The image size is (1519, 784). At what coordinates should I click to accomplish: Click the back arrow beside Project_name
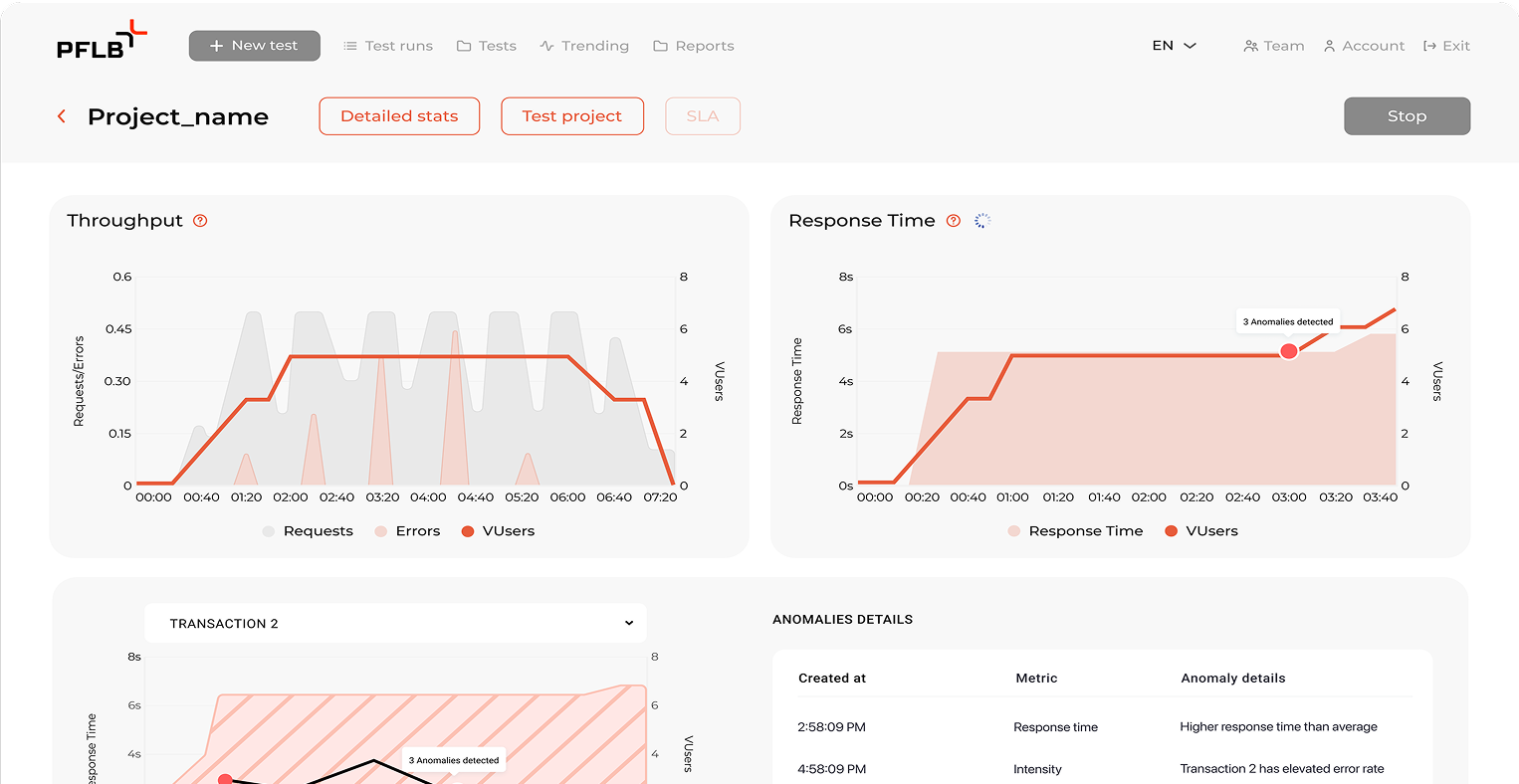click(x=62, y=116)
